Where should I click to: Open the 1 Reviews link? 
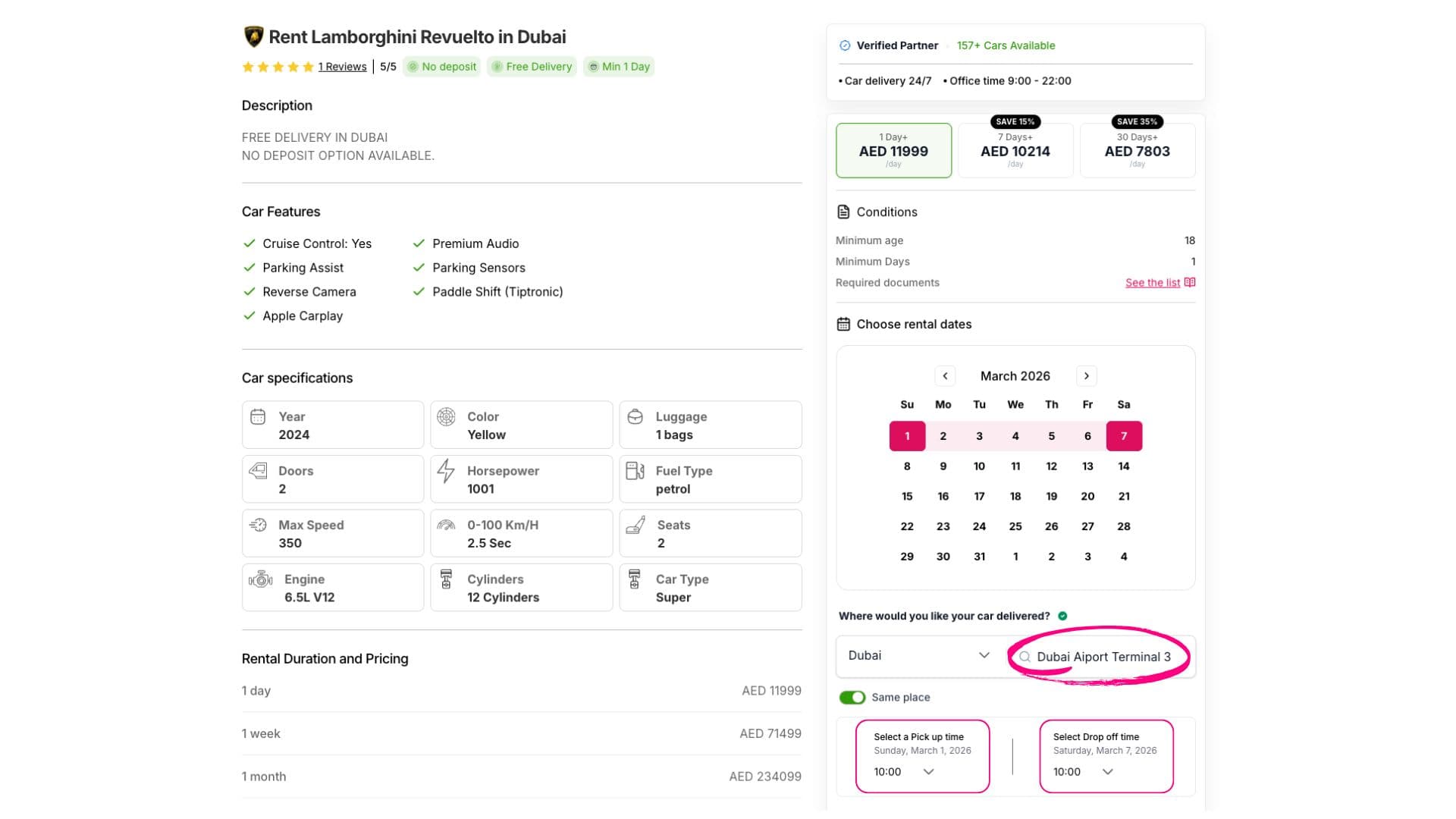[342, 67]
